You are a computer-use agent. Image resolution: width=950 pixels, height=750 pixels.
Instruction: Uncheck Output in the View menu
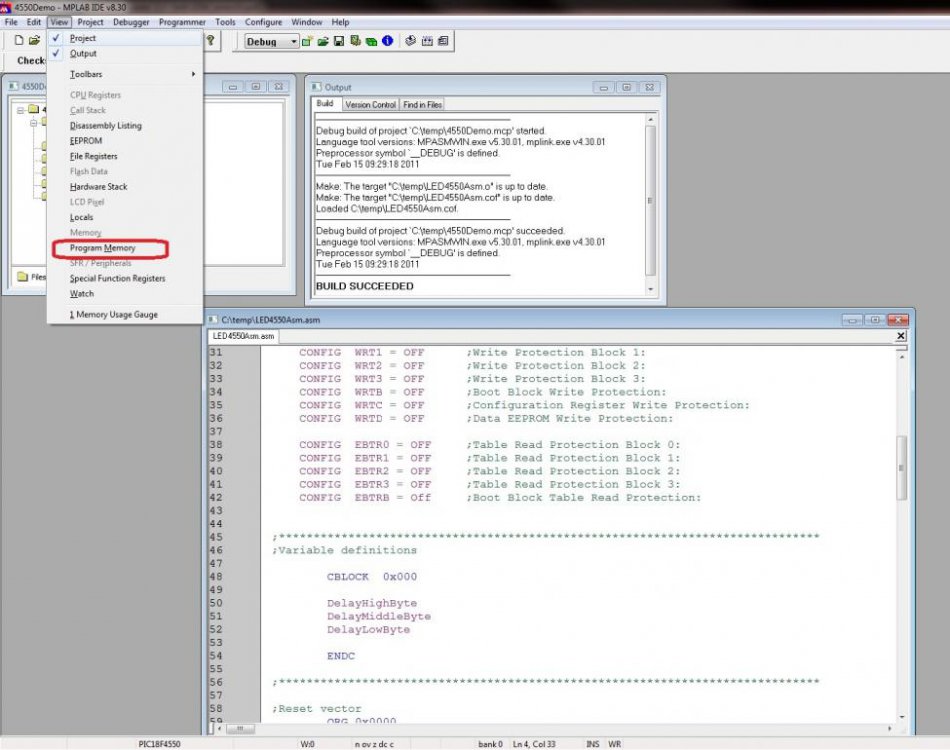(x=83, y=53)
